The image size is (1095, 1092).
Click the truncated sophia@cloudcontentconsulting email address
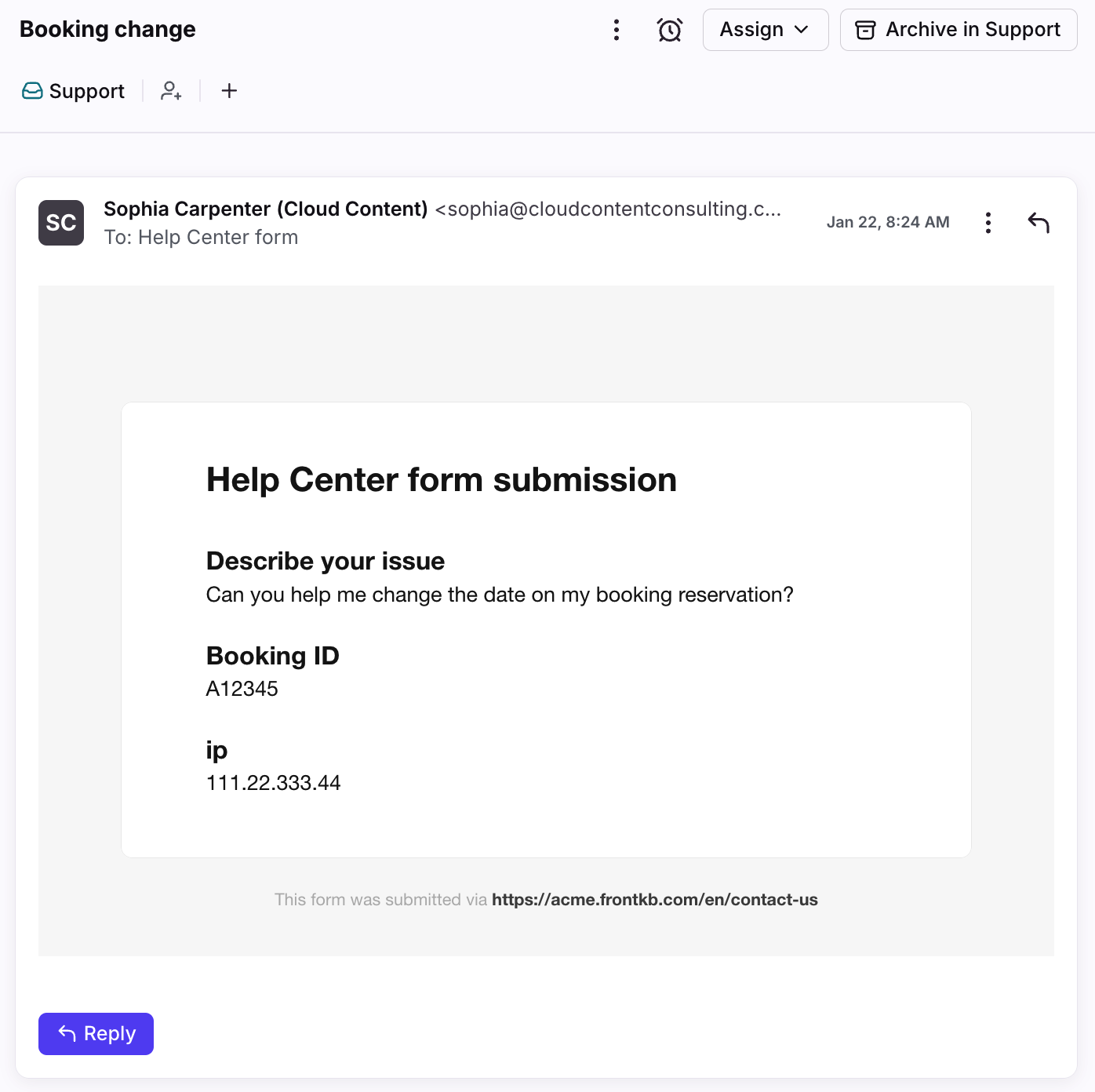coord(609,209)
